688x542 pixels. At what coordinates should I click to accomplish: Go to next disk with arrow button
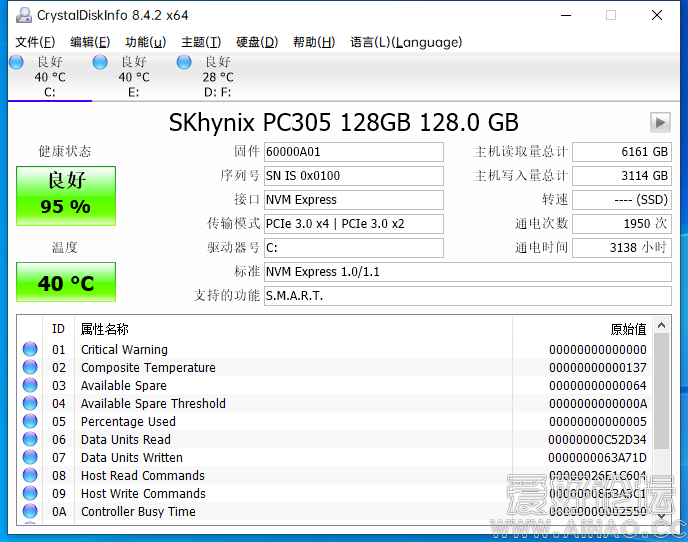pos(660,122)
